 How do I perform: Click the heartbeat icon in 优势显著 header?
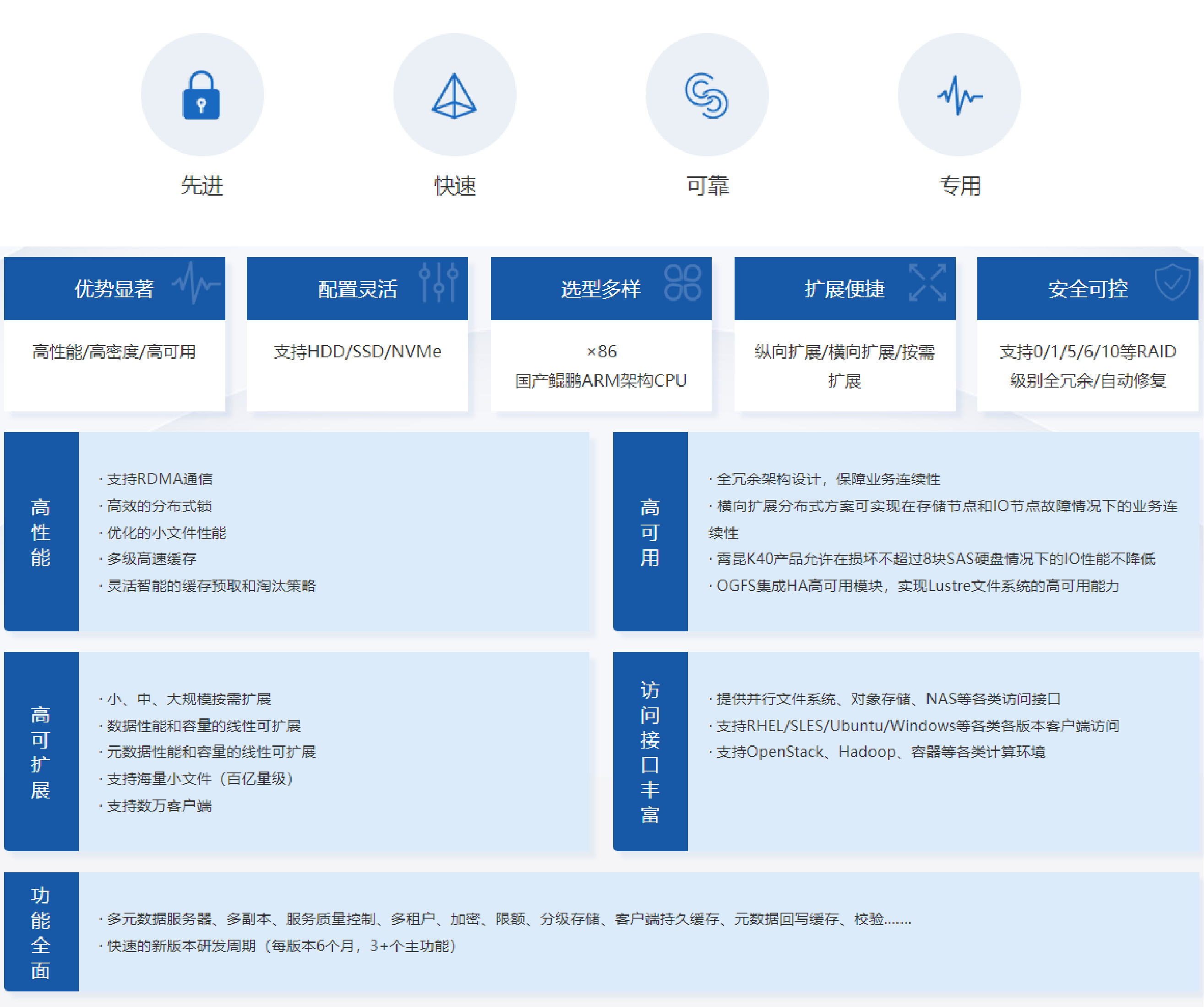(x=196, y=282)
